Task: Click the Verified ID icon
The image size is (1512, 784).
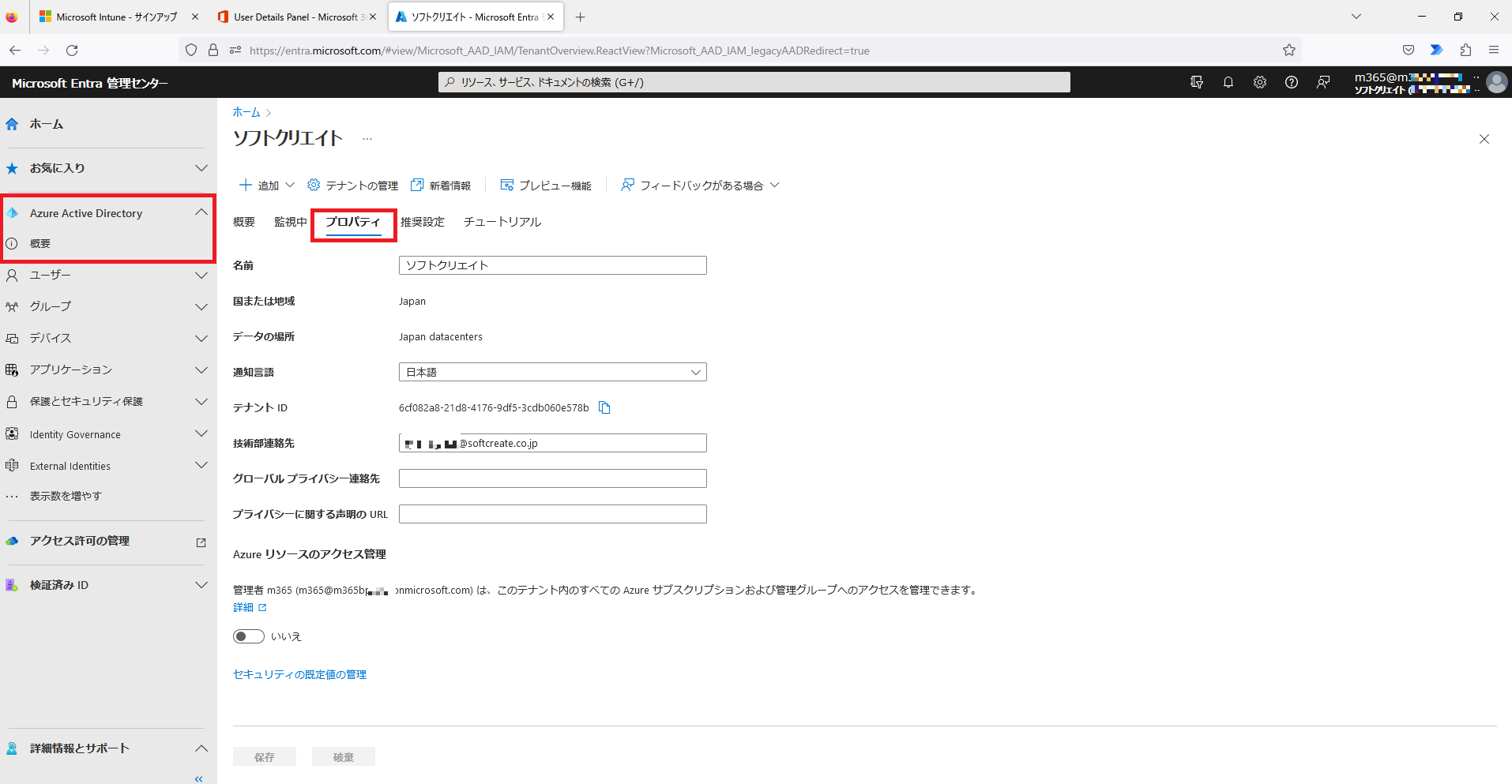Action: (12, 585)
